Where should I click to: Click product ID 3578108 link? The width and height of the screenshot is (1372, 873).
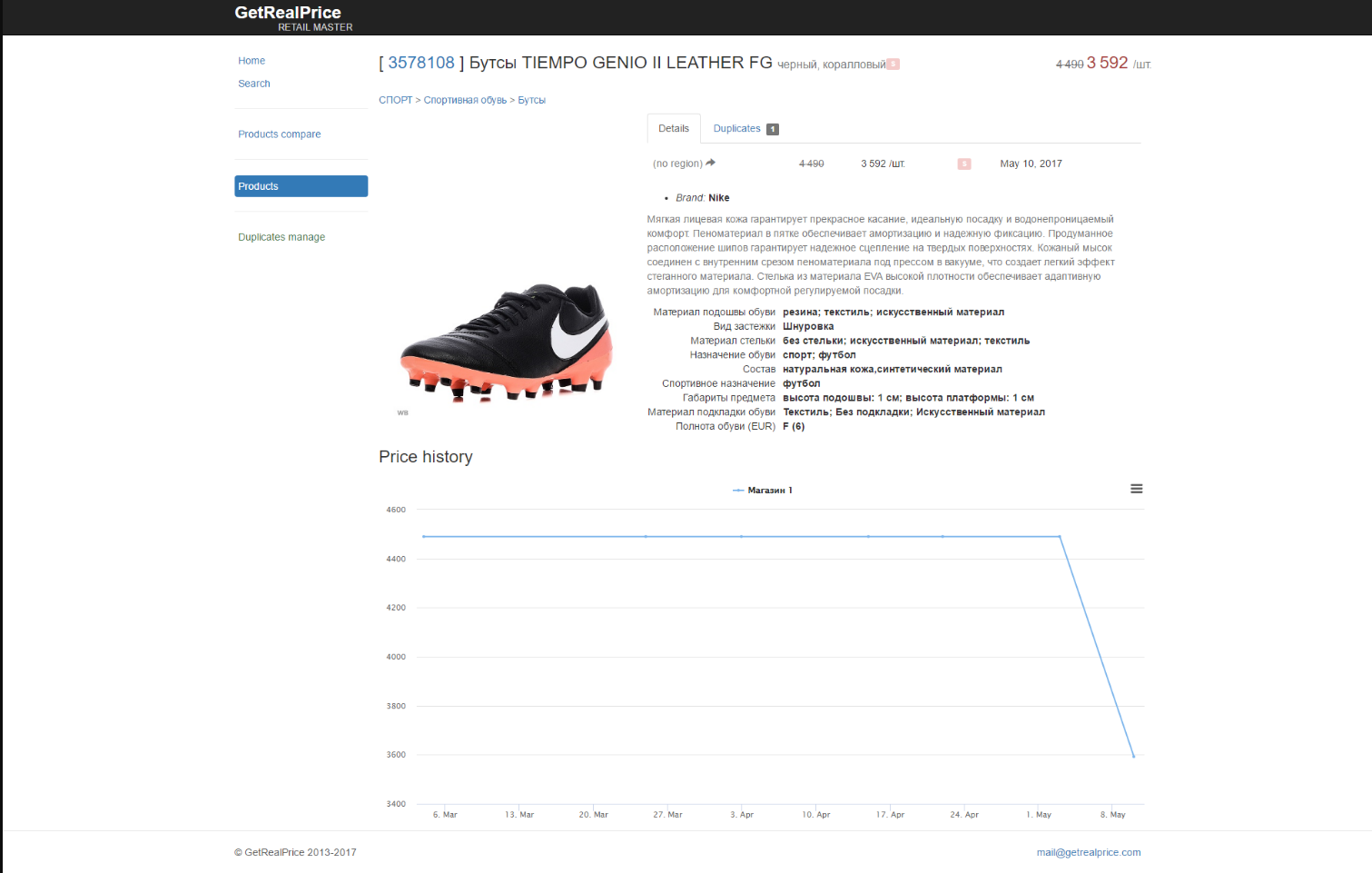click(421, 63)
